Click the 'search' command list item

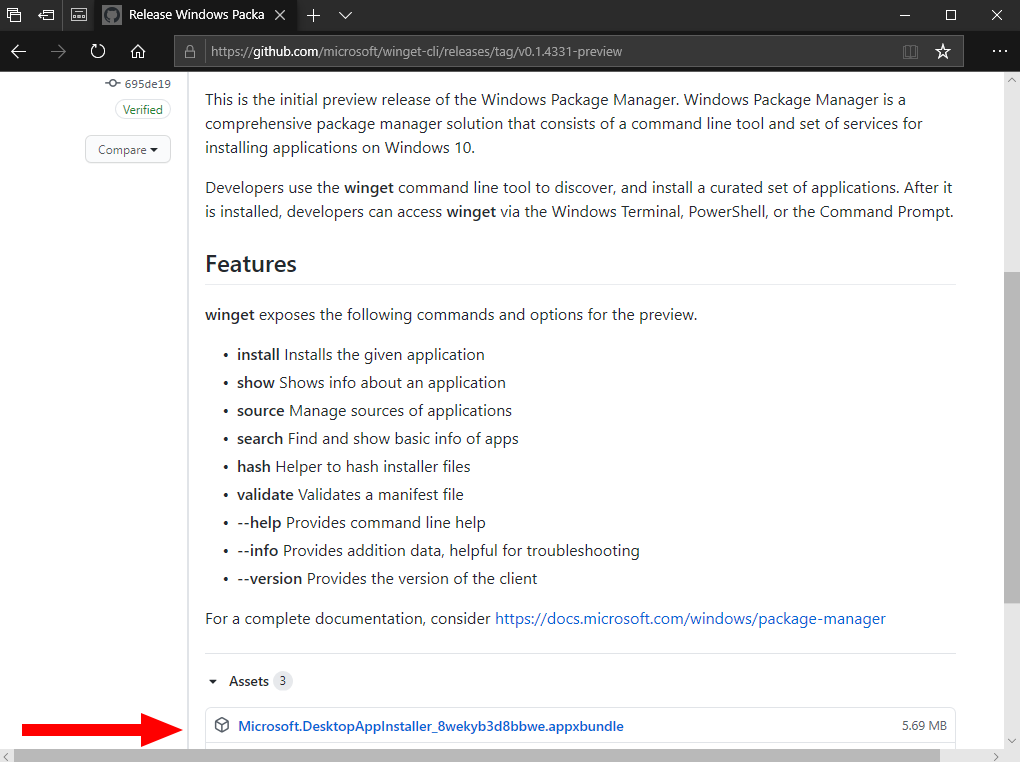[x=377, y=439]
